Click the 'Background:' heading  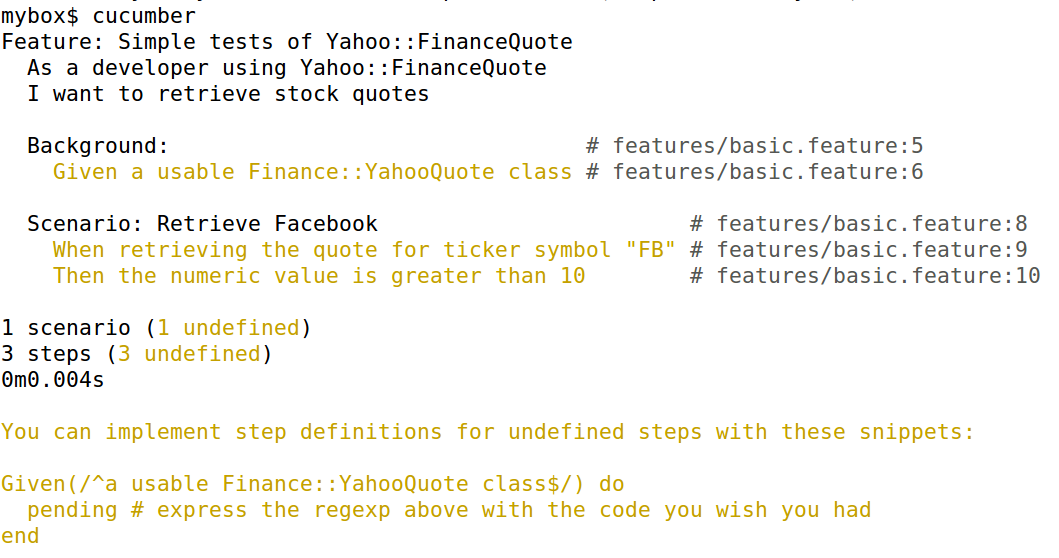click(x=98, y=146)
